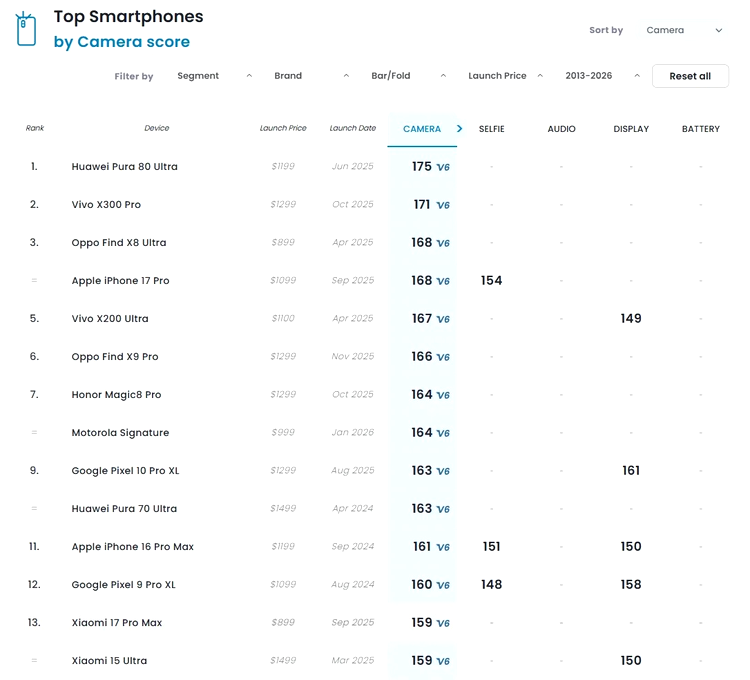Click the V6 badge for Motorola Signature
The height and width of the screenshot is (680, 750).
tap(443, 434)
